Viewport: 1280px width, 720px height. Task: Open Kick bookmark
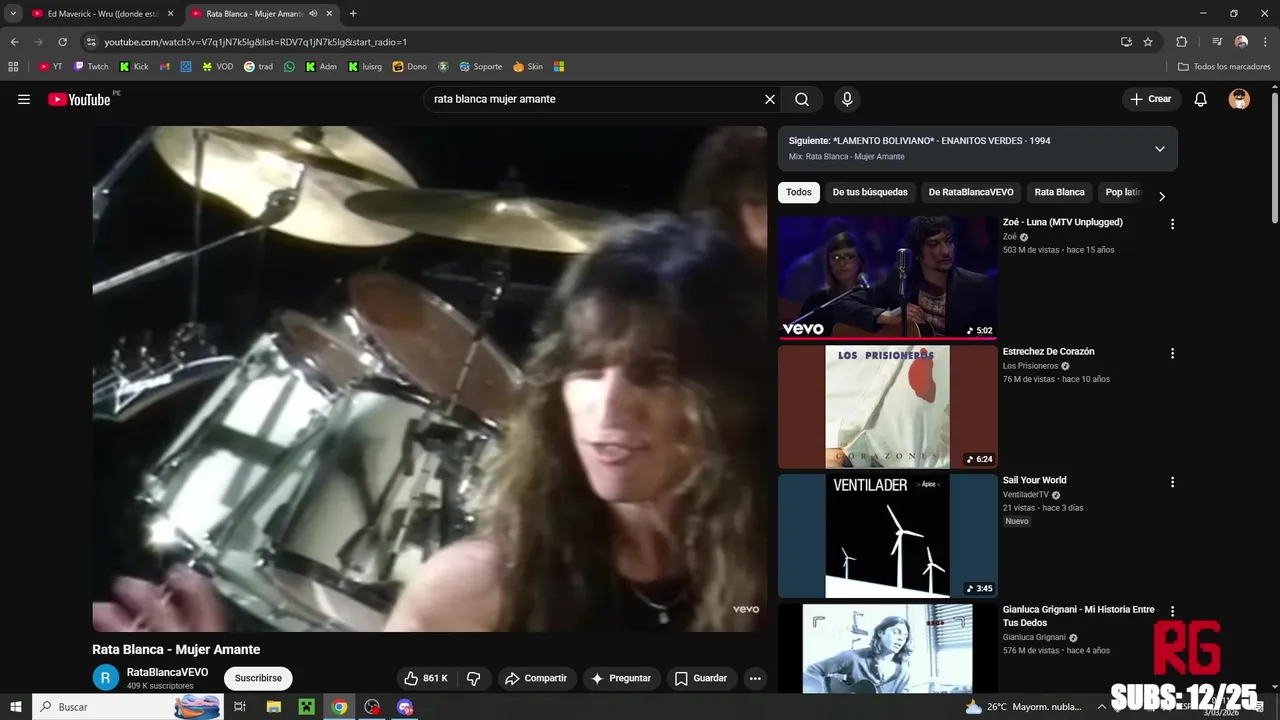coord(134,67)
